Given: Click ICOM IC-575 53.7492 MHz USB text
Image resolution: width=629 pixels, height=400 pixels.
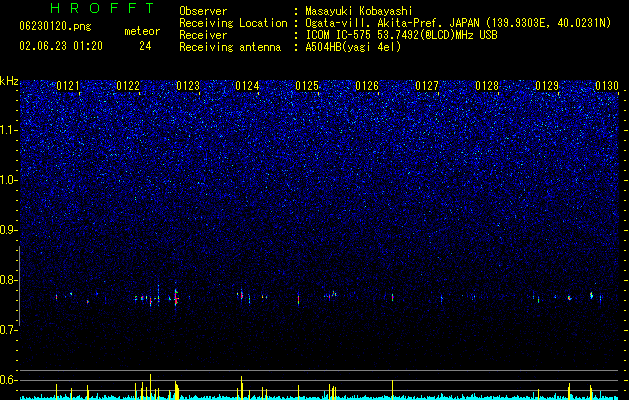Looking at the screenshot, I should (x=401, y=35).
